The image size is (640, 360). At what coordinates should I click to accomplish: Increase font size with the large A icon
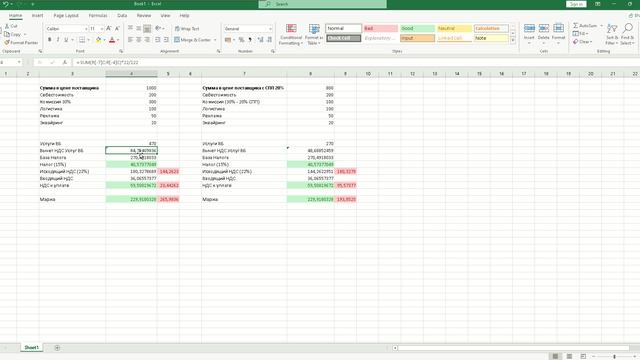coord(109,29)
